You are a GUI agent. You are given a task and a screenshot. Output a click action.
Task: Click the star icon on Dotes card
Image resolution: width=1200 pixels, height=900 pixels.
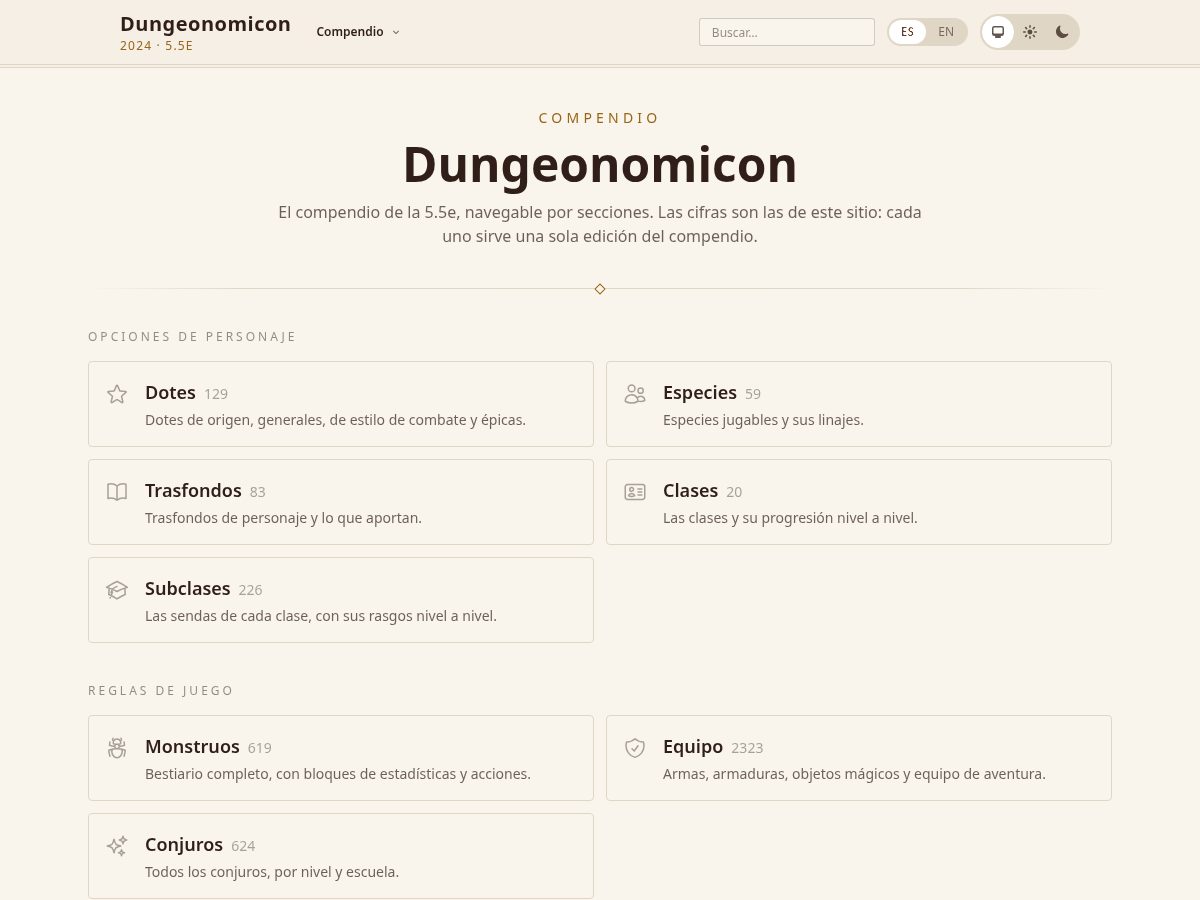pos(117,394)
